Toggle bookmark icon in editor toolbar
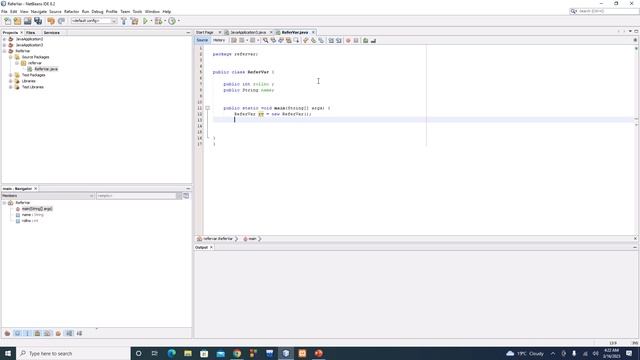 (321, 40)
